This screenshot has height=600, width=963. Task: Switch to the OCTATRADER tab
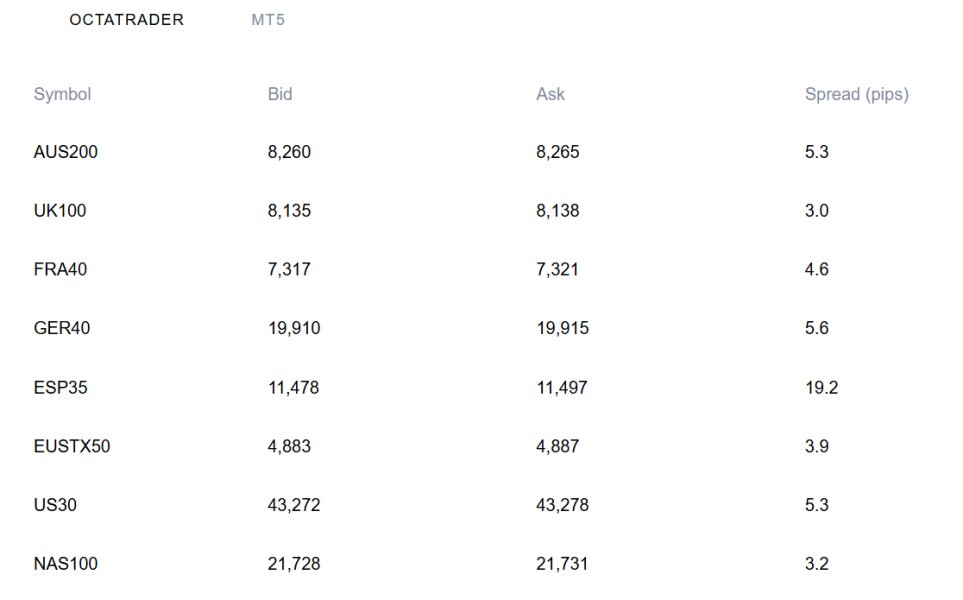126,20
